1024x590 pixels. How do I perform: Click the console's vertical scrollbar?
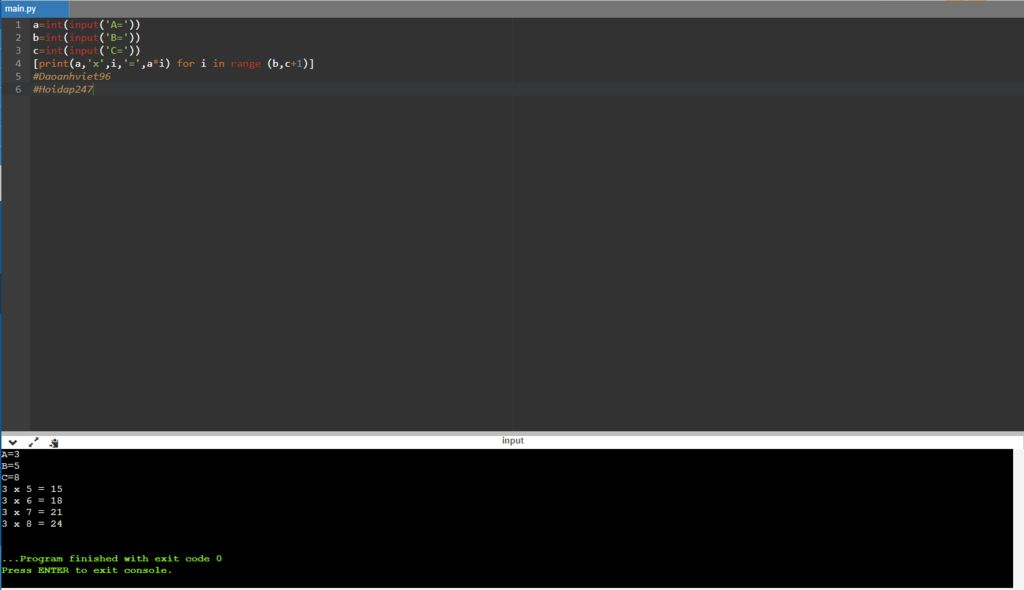click(1018, 518)
